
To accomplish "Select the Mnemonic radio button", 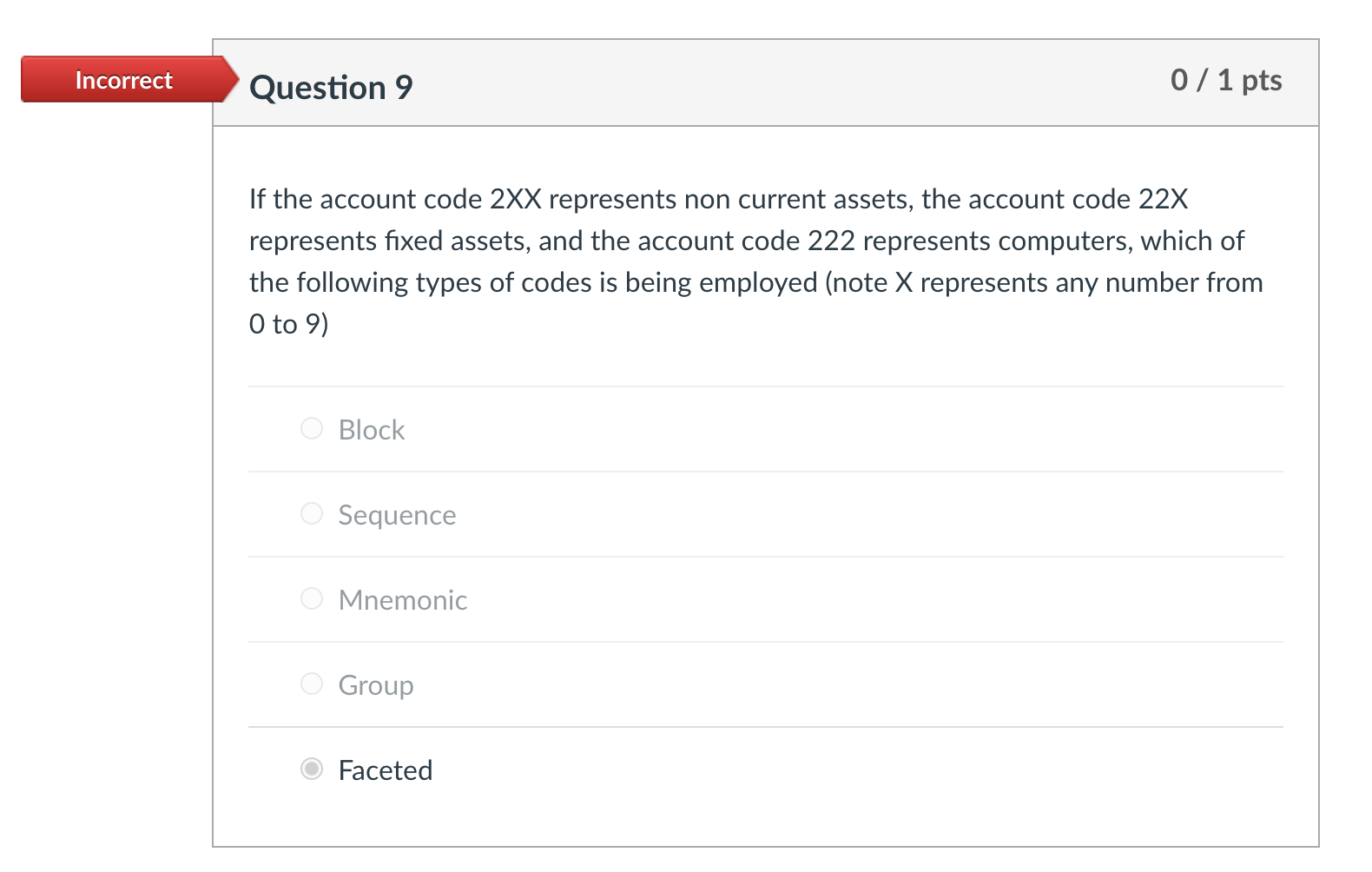I will click(x=311, y=598).
